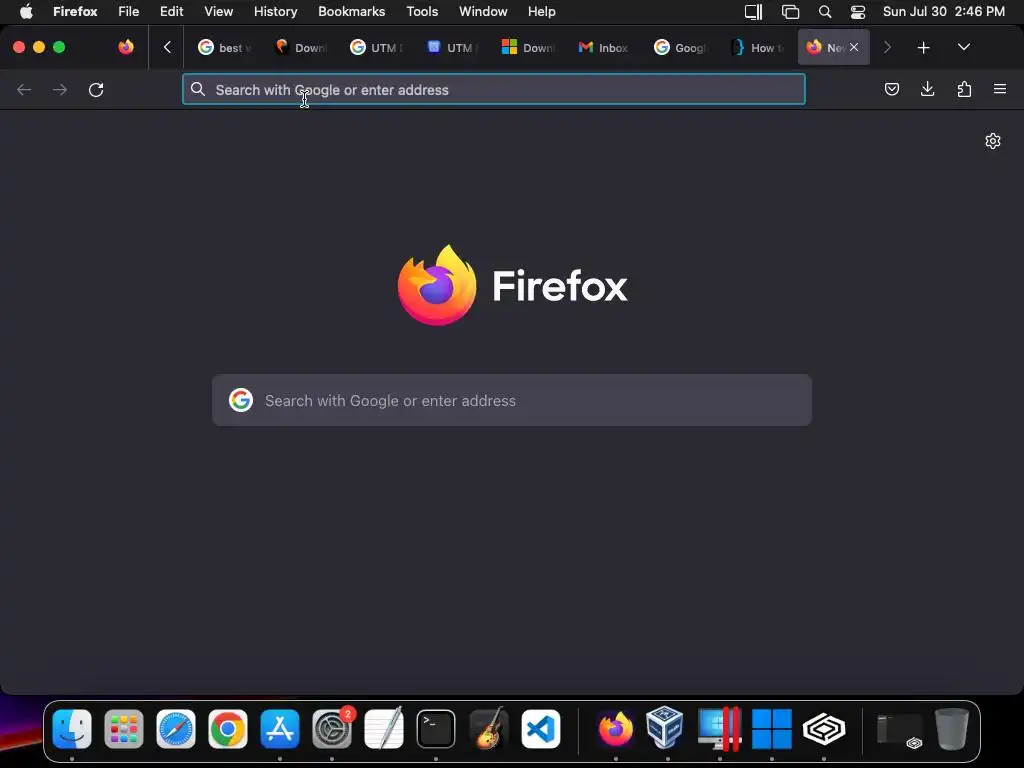1024x768 pixels.
Task: Open Control Center in menu bar
Action: tap(857, 12)
